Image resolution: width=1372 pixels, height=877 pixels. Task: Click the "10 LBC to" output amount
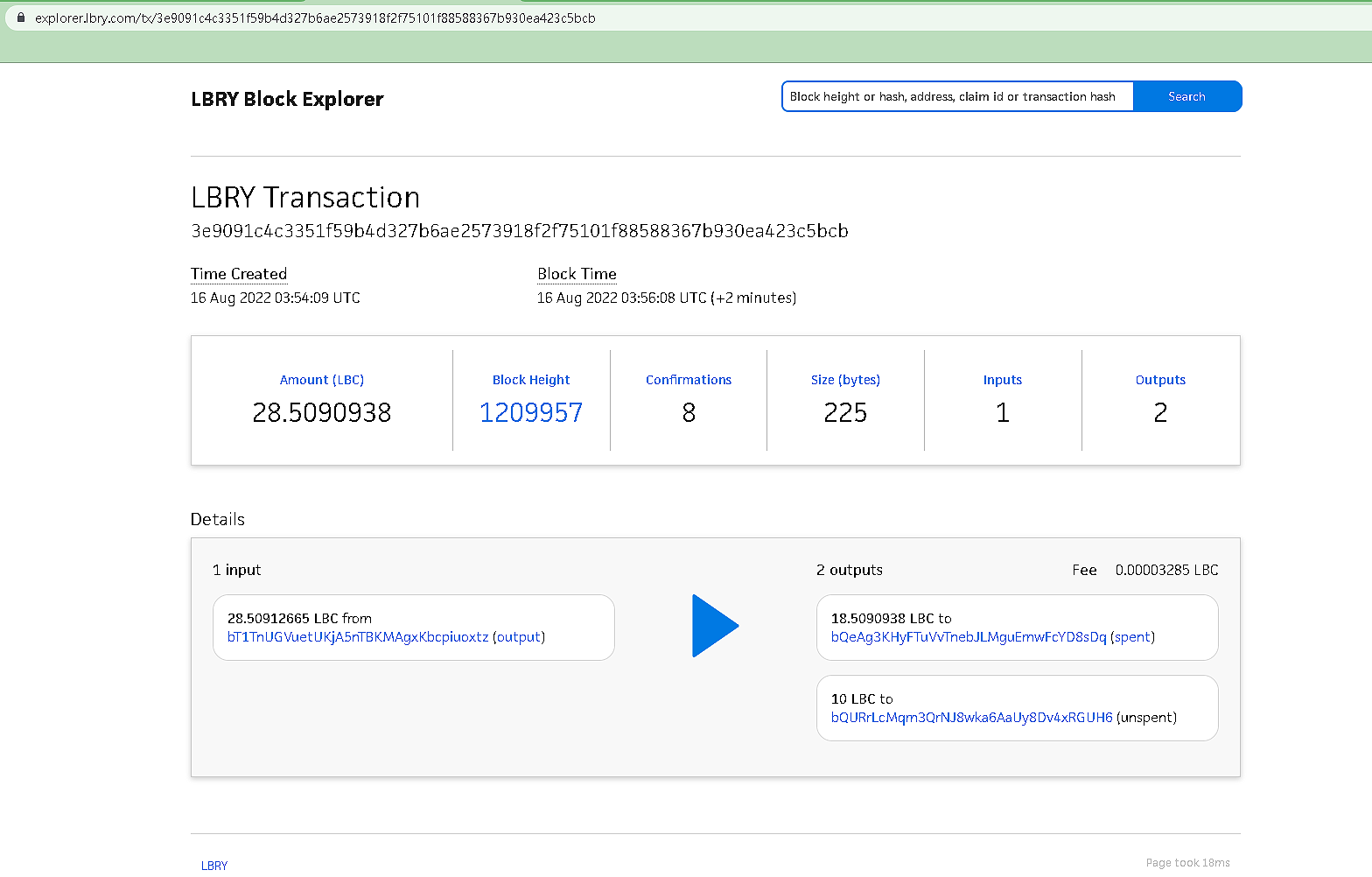[x=862, y=698]
